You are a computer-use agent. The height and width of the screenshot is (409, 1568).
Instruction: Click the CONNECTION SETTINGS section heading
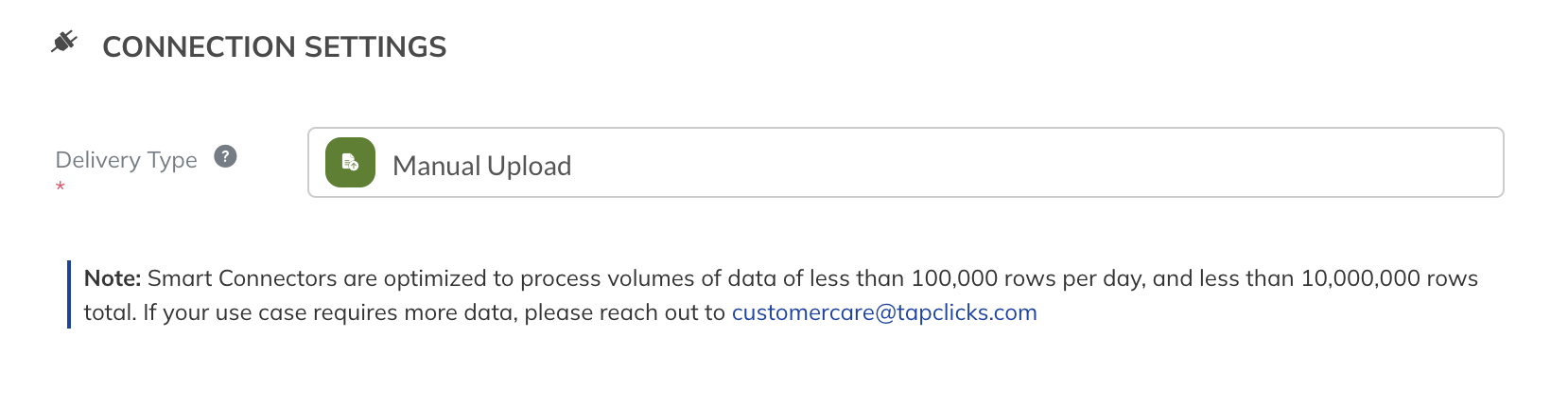click(274, 46)
